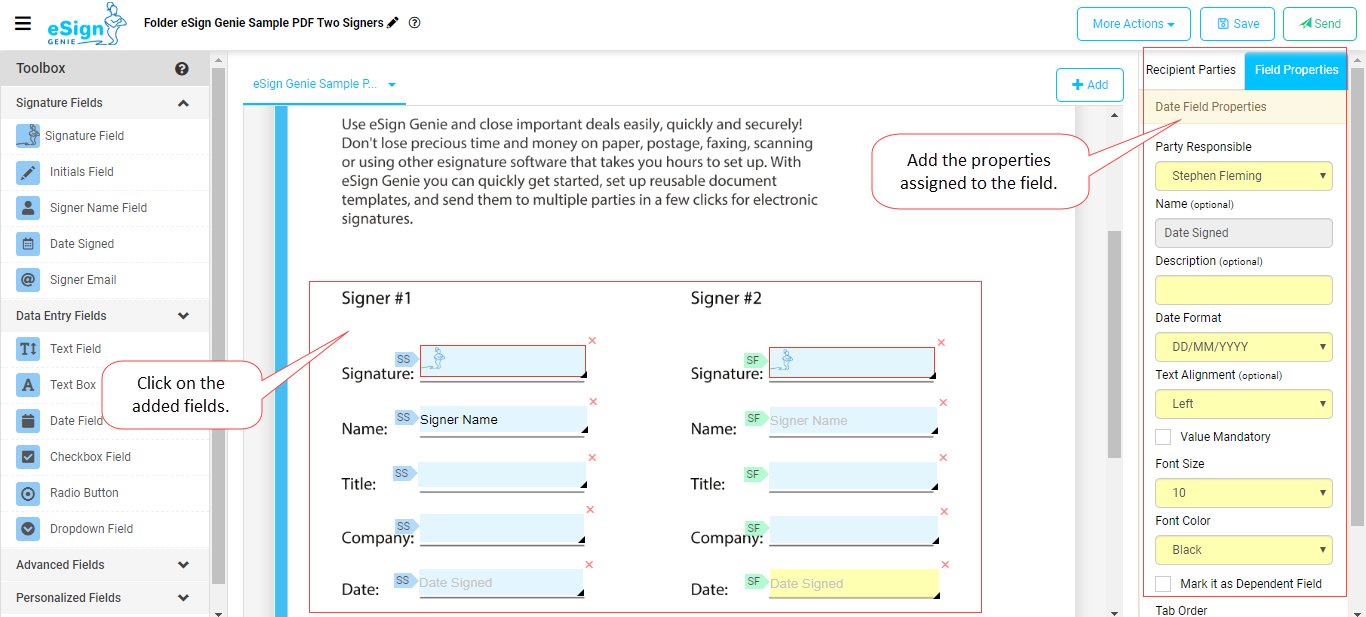Edit folder name with the pencil icon
This screenshot has width=1366, height=617.
pyautogui.click(x=393, y=22)
